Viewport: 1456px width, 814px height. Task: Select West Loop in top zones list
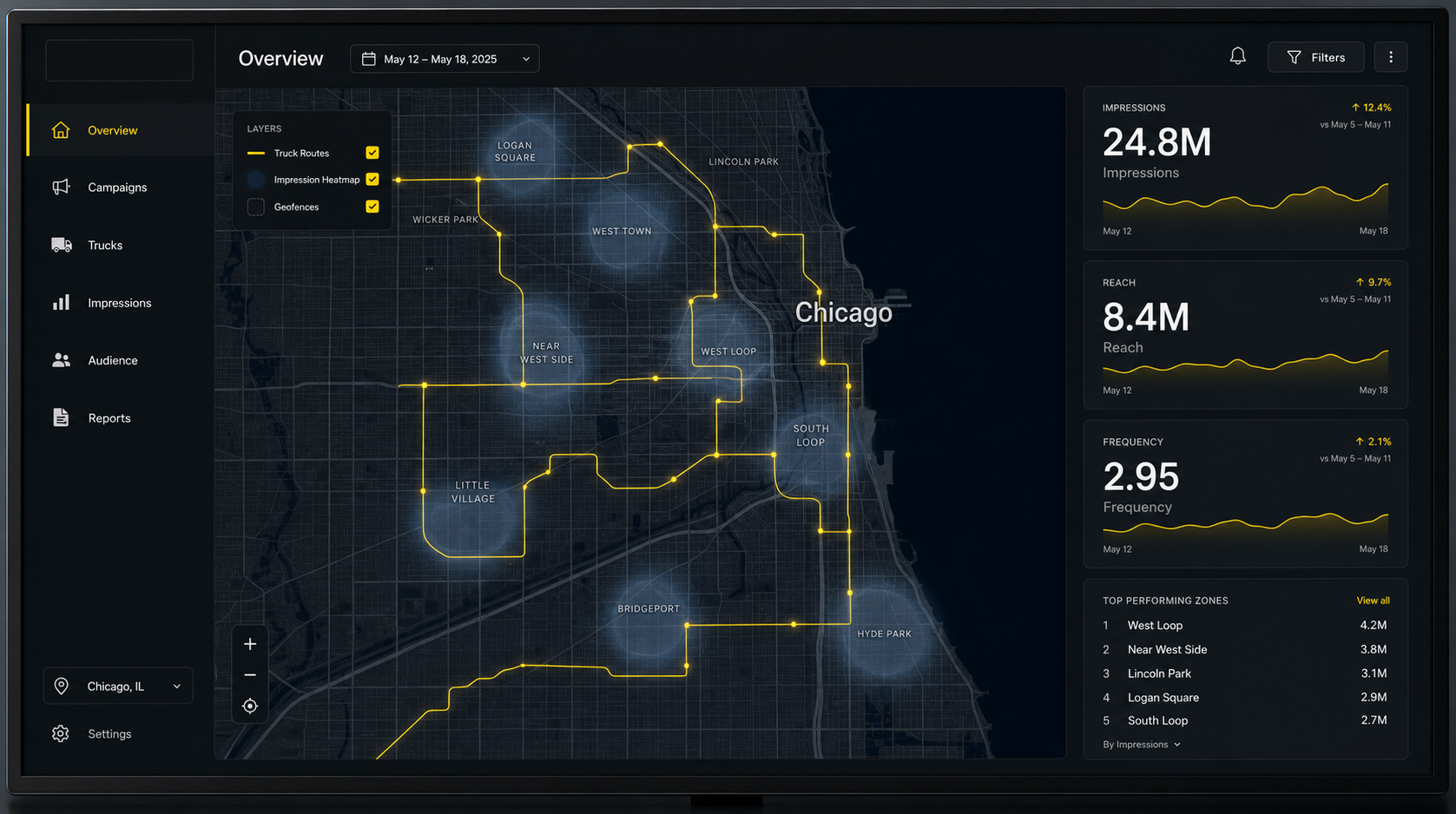1245,626
